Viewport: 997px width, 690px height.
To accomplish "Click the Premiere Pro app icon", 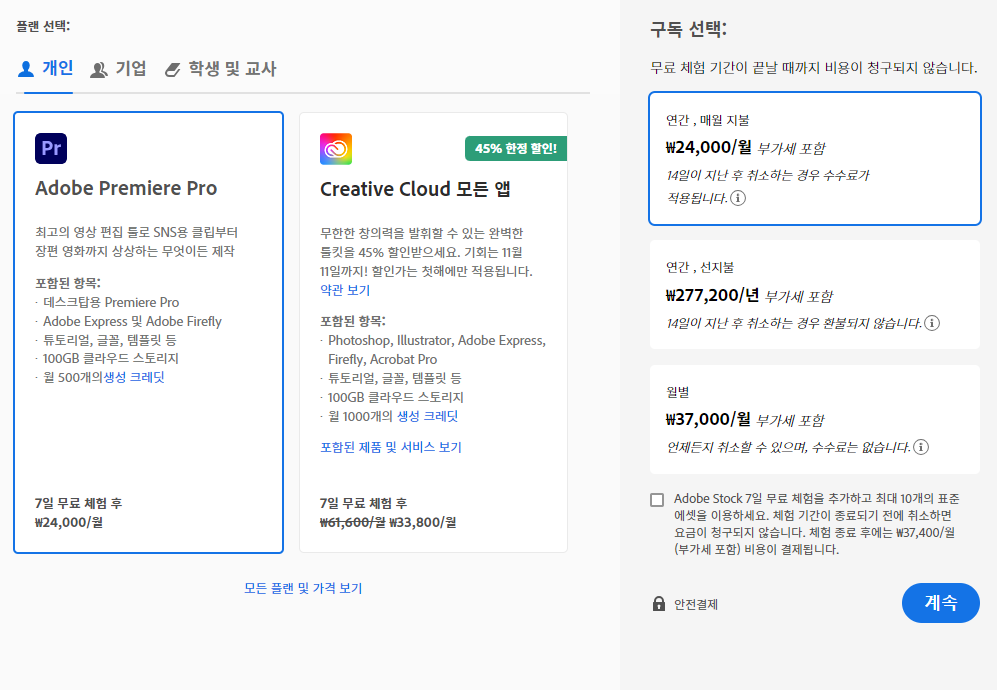I will point(51,148).
